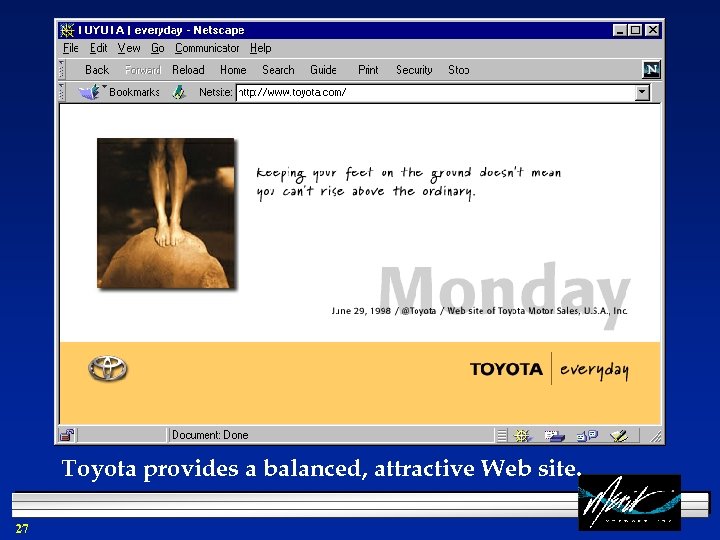
Task: Click the component bar grip handle
Action: (x=502, y=435)
